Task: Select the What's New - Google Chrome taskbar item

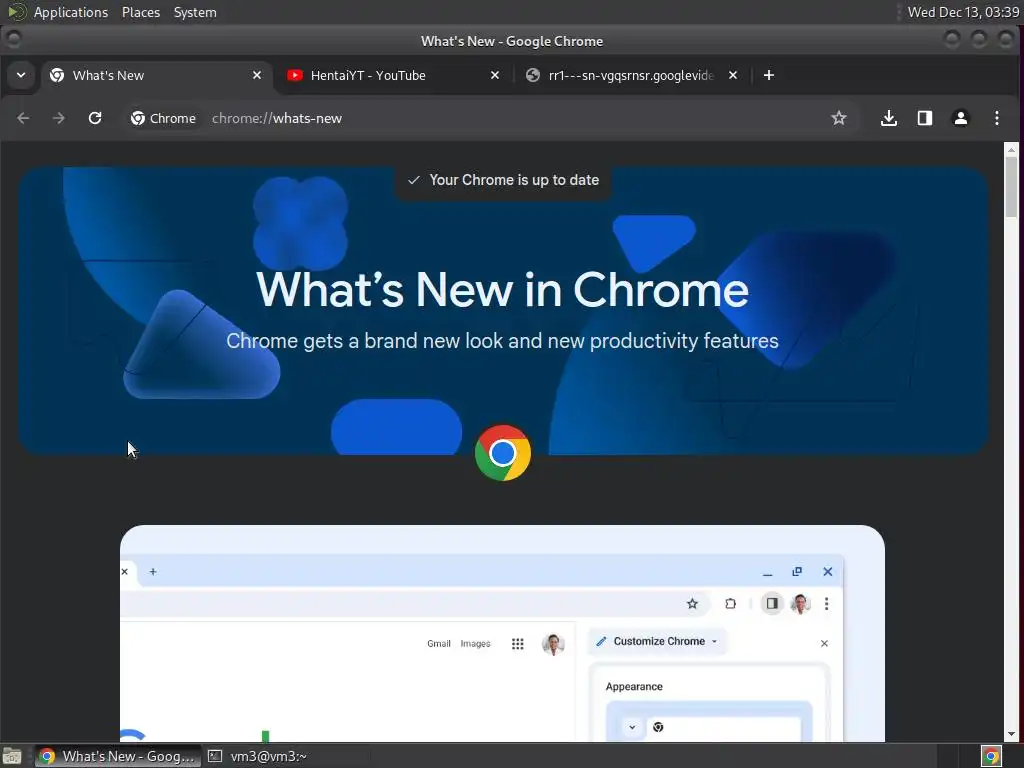Action: pos(118,756)
